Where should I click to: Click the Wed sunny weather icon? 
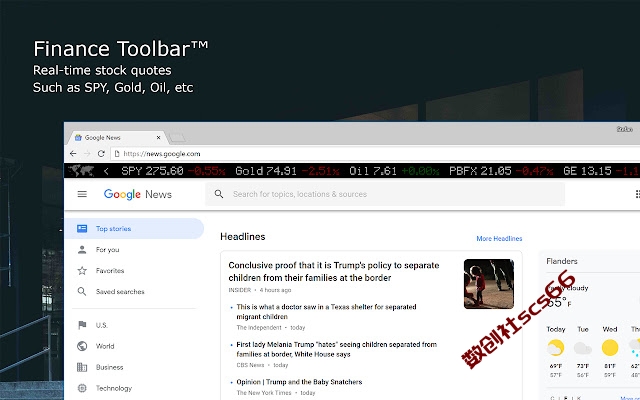point(610,348)
